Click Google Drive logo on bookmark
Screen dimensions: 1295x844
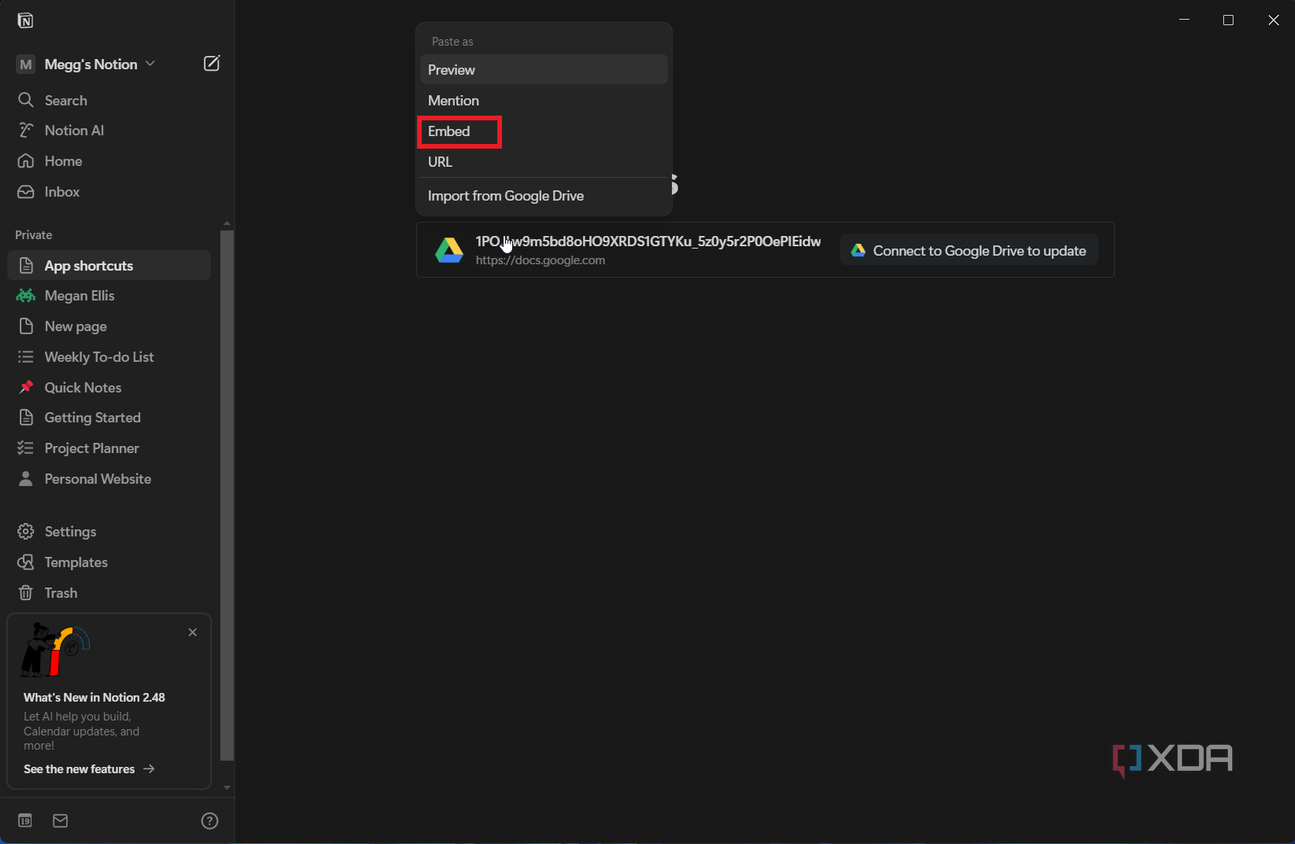pos(449,250)
